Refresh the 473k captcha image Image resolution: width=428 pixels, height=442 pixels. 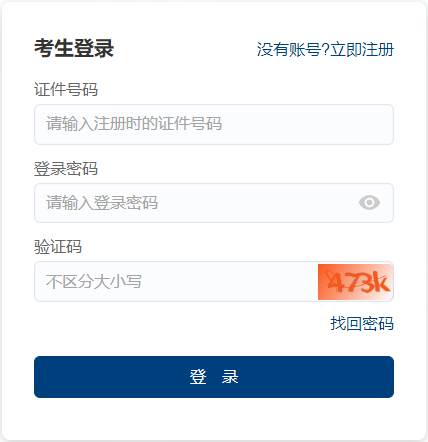click(x=355, y=282)
